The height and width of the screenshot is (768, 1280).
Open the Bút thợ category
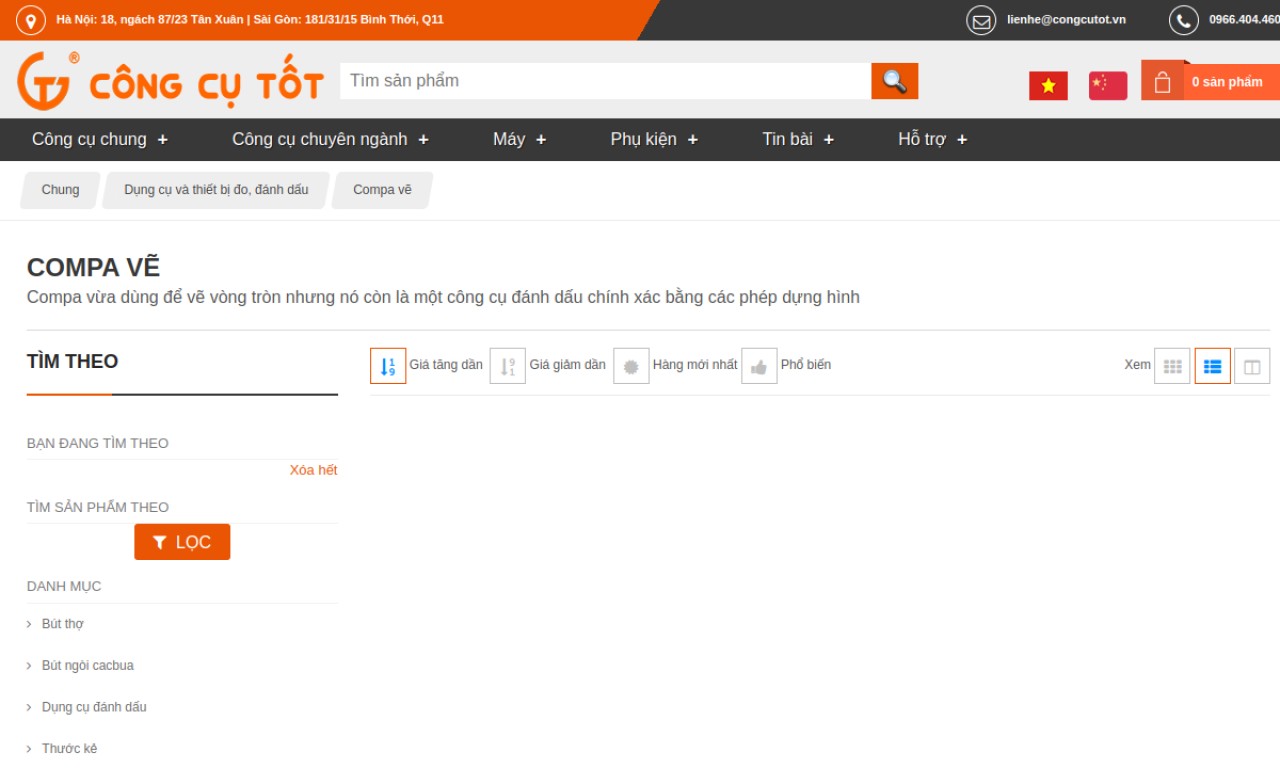[x=62, y=624]
